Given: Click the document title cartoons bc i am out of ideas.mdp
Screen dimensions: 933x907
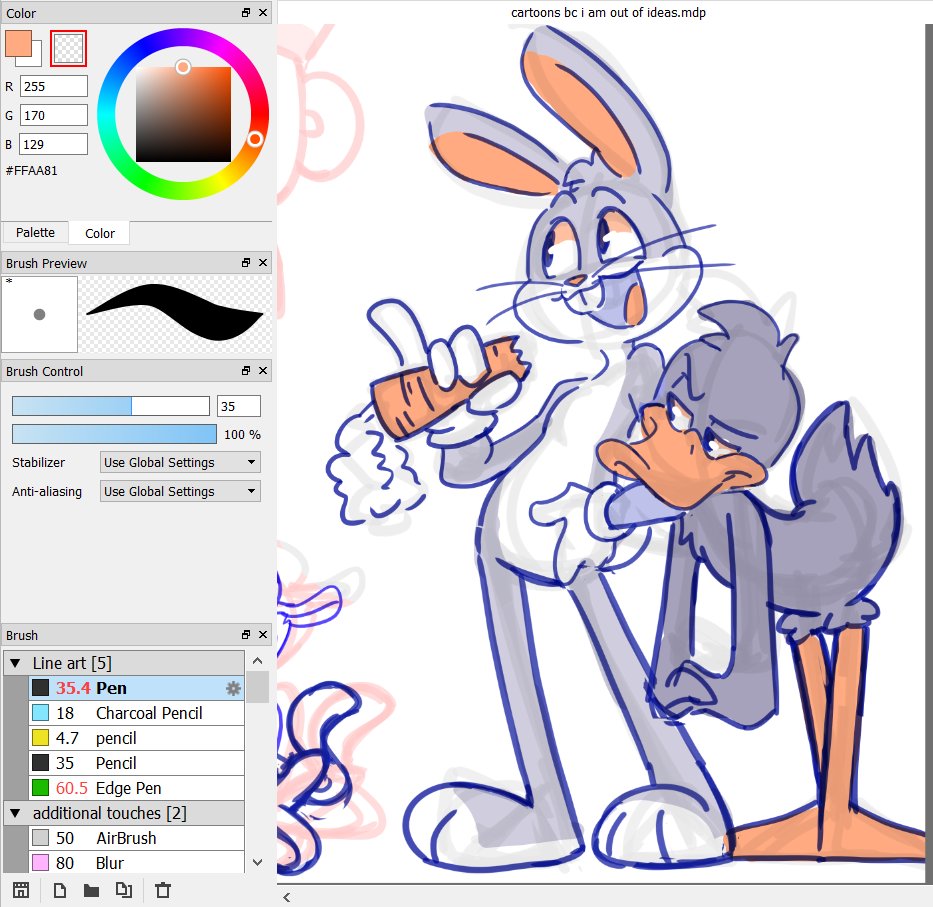Looking at the screenshot, I should (x=608, y=12).
